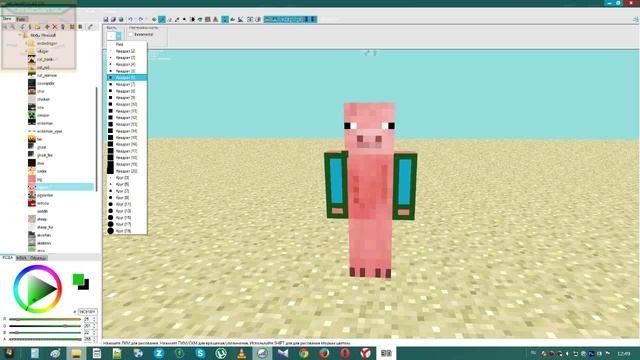The height and width of the screenshot is (360, 640).
Task: Select the chicken skin in the list
Action: 43,99
